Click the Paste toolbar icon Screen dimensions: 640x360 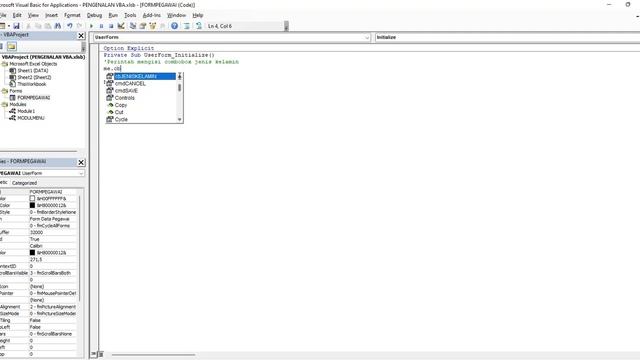click(48, 26)
